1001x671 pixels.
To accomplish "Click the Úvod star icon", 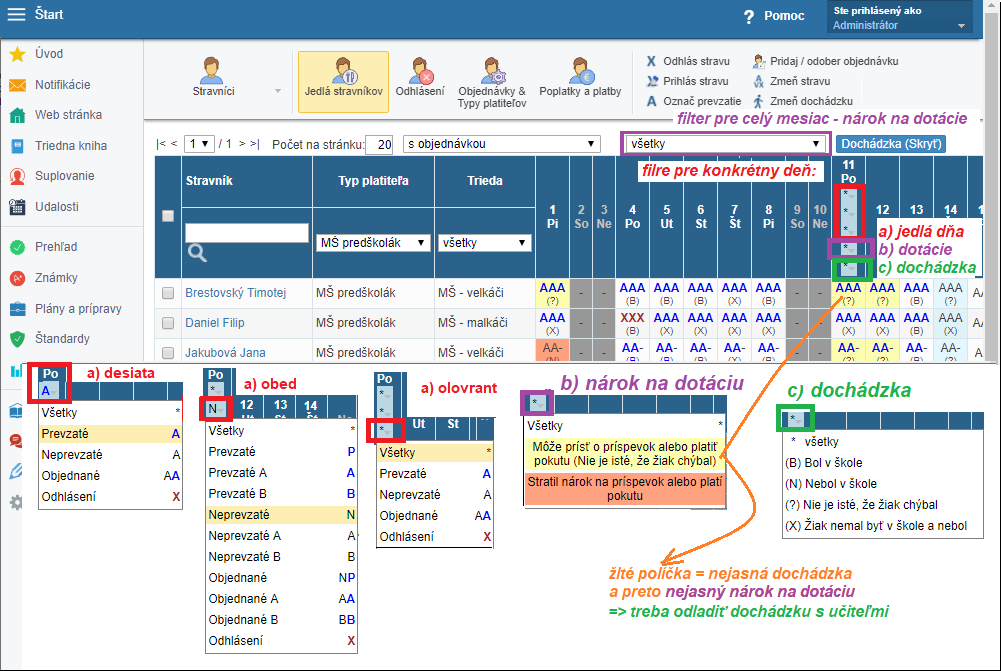I will [x=17, y=54].
